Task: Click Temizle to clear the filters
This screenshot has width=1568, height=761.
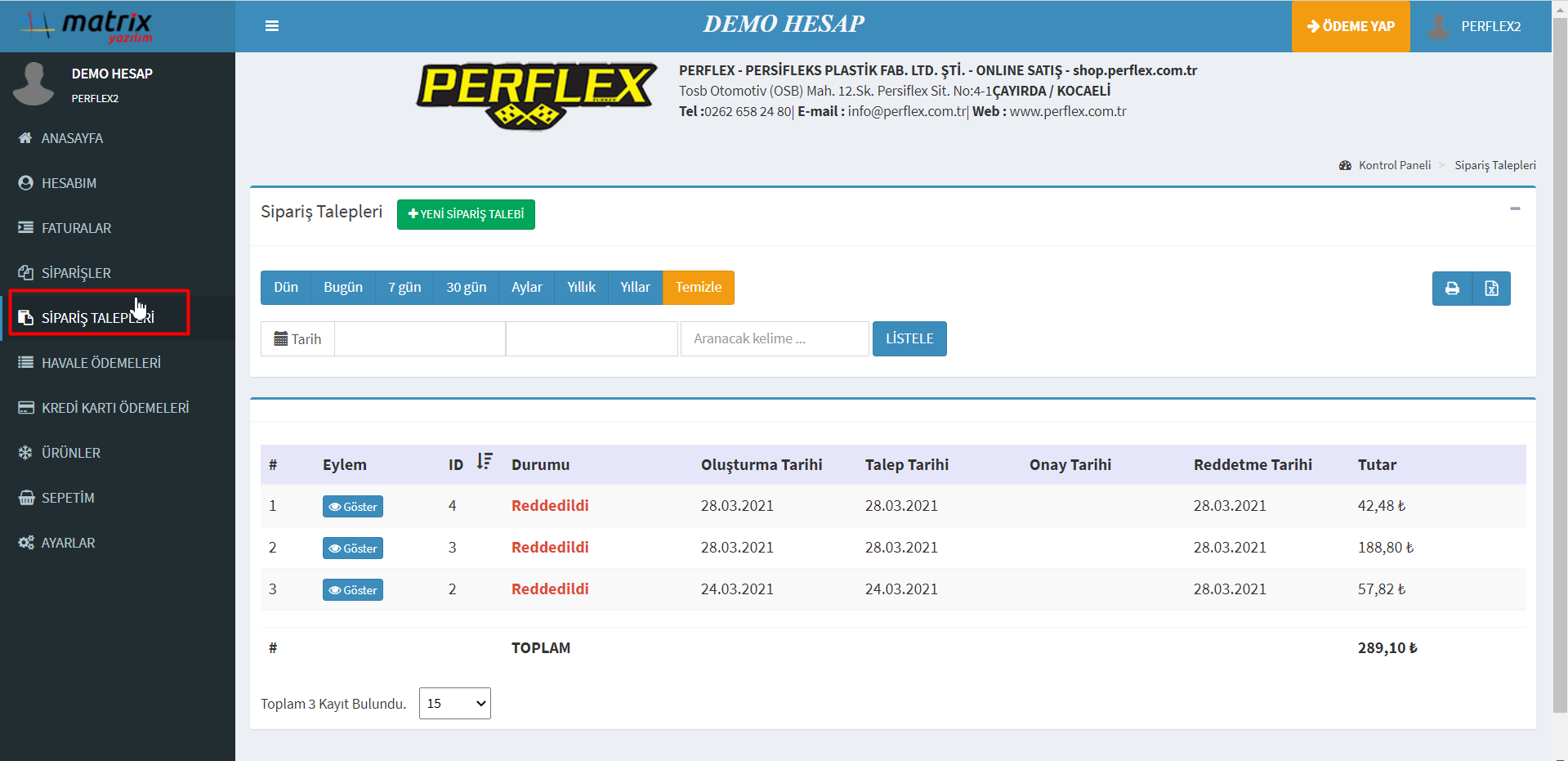Action: pyautogui.click(x=698, y=288)
